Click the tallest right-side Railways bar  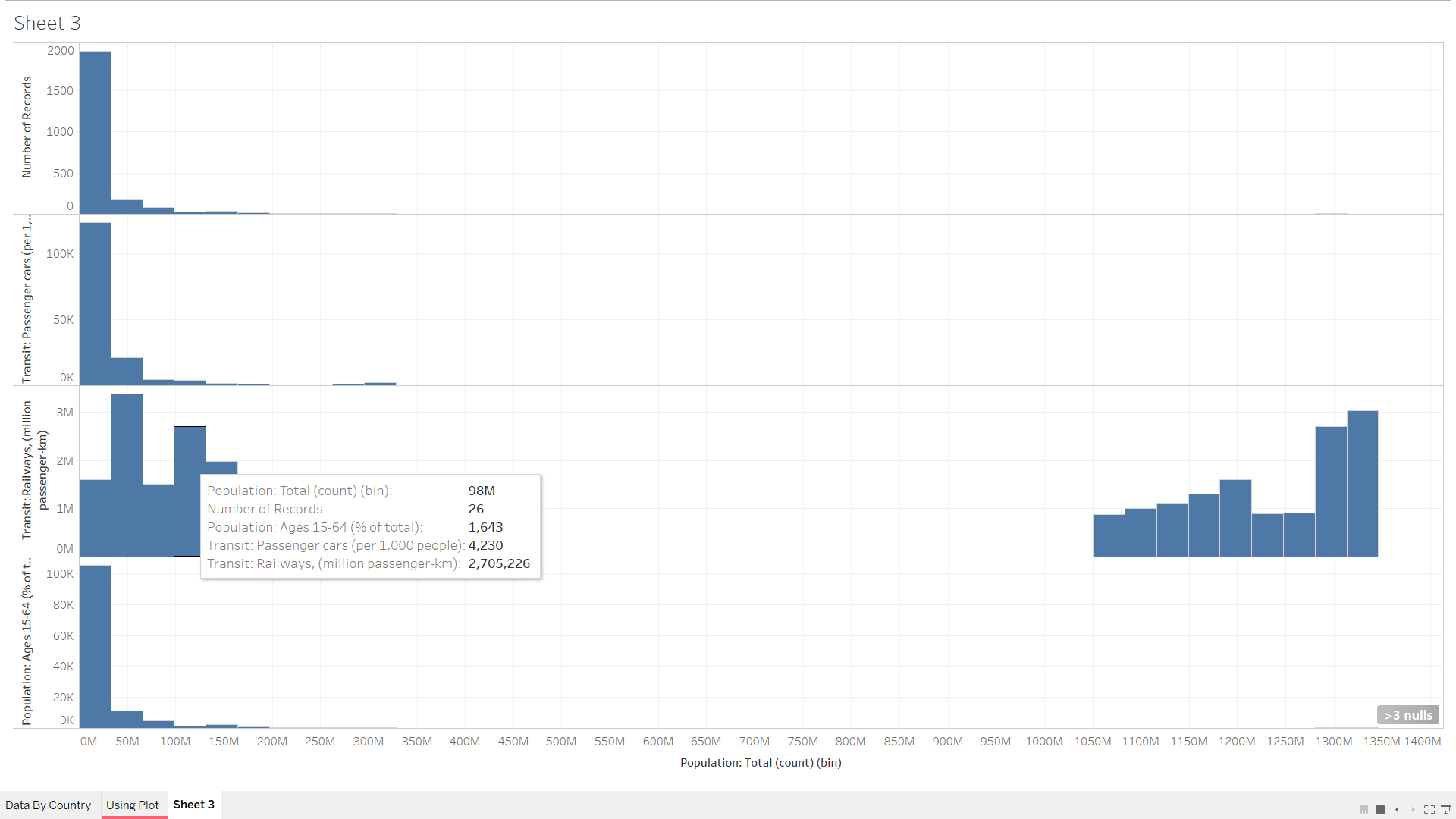(x=1362, y=483)
